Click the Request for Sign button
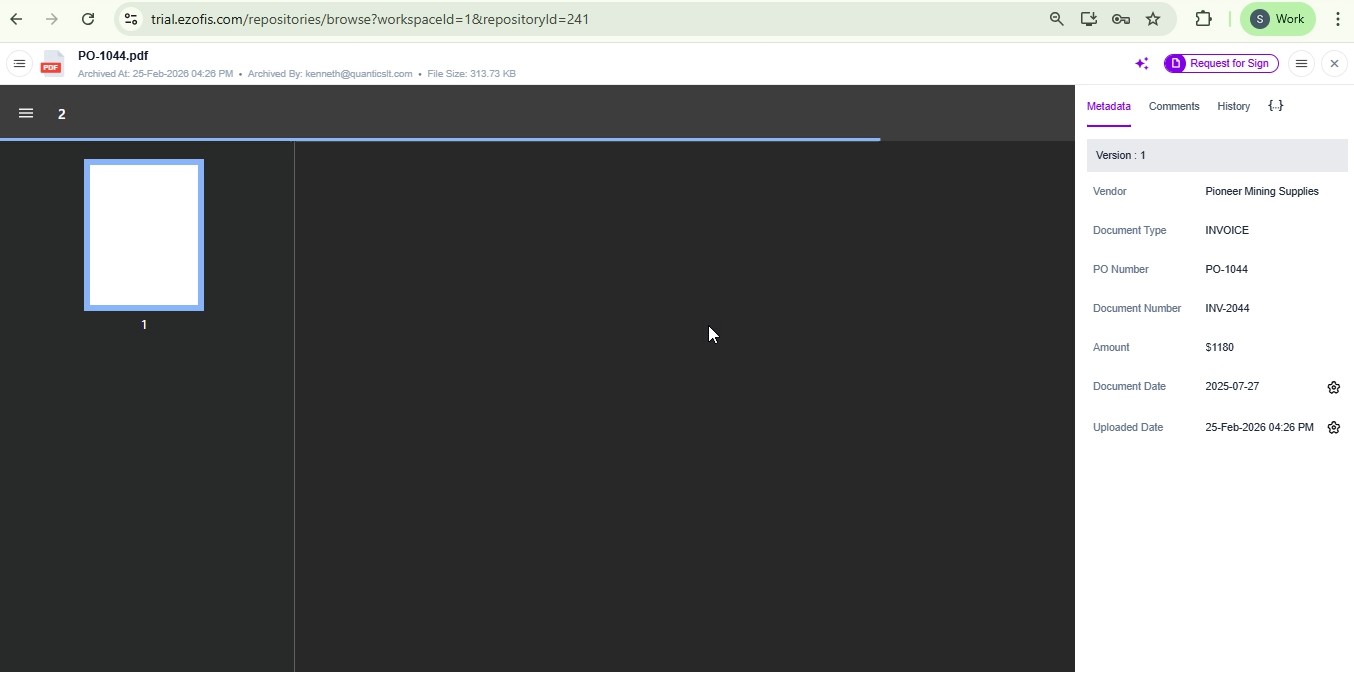Viewport: 1354px width, 676px height. pos(1221,64)
